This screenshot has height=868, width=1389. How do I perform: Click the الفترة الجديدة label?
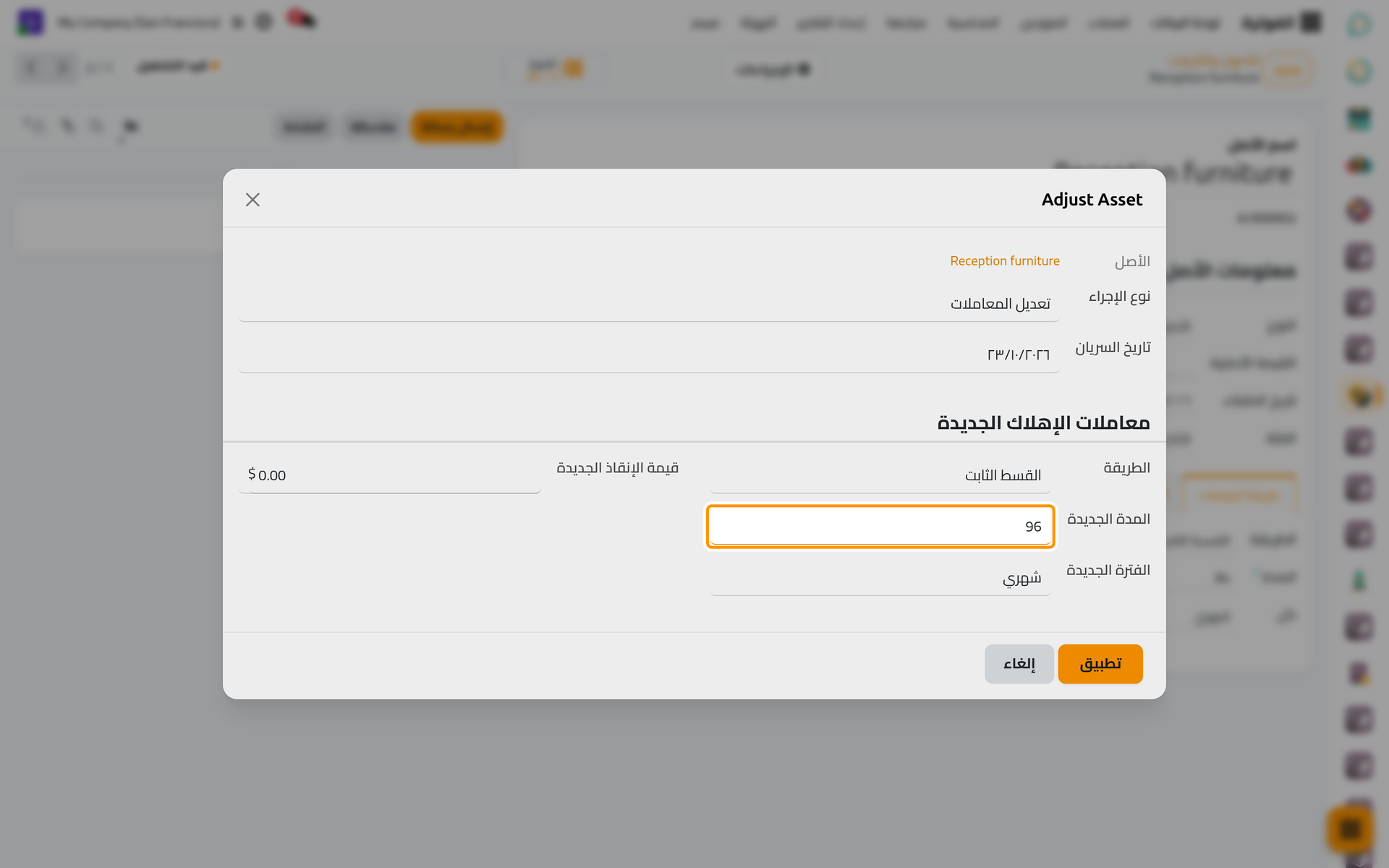1108,571
